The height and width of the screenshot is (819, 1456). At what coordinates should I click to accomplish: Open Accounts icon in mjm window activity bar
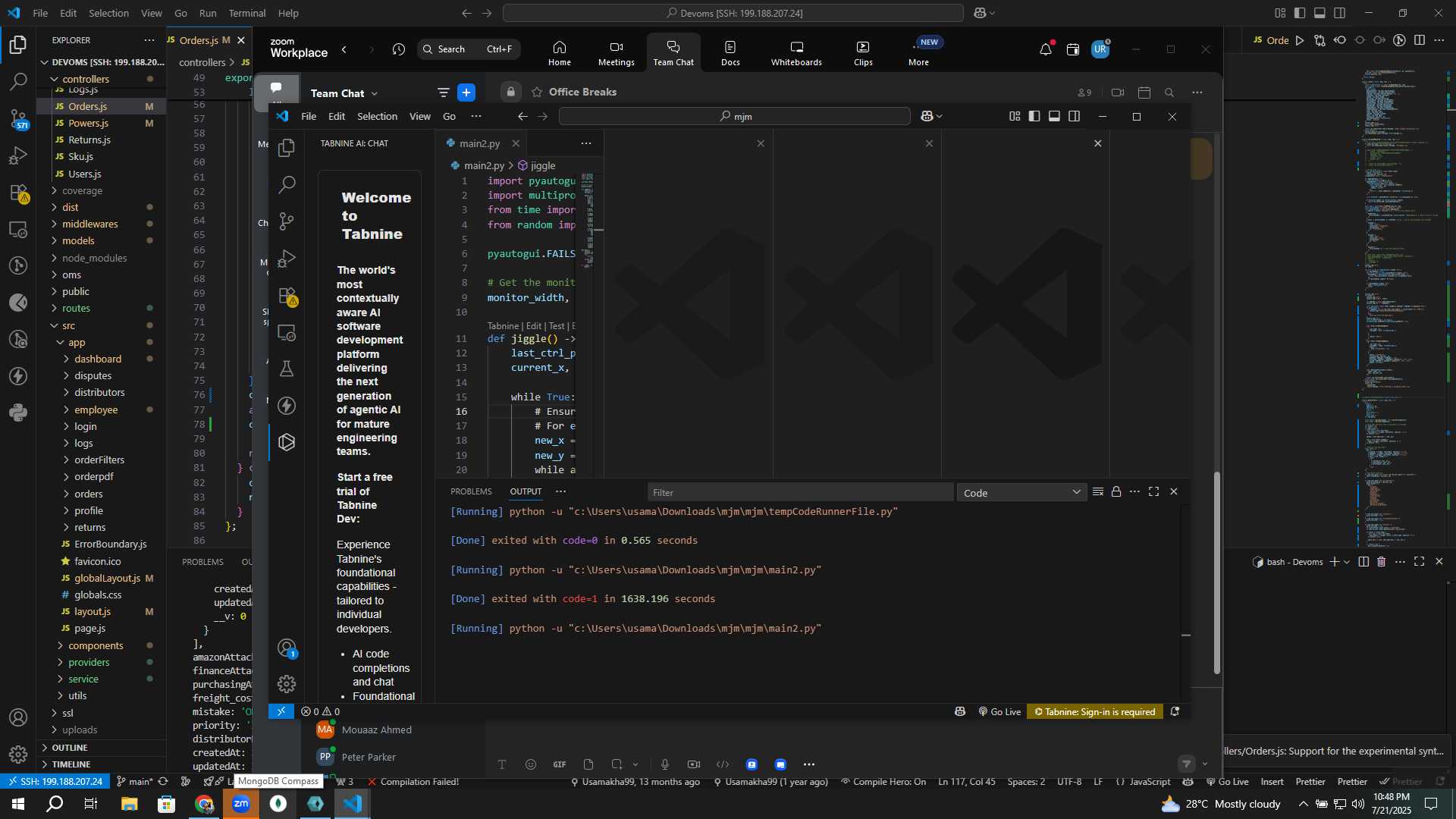coord(287,648)
